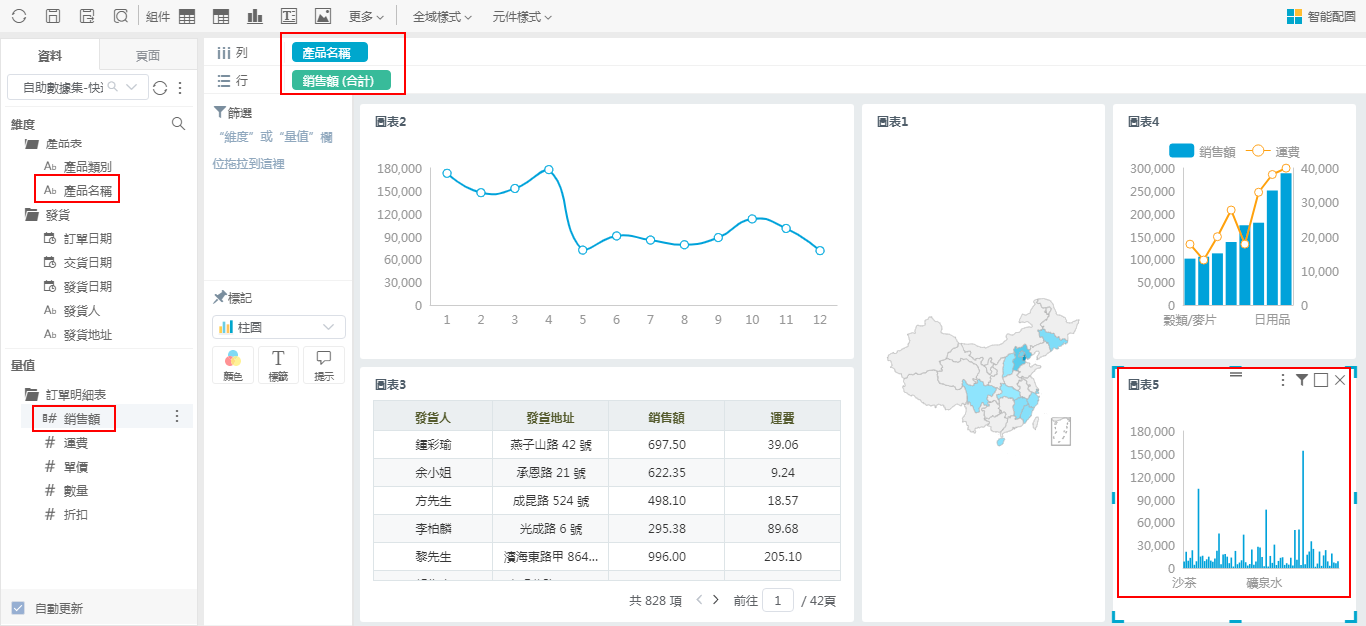Collapse the 產品表 folder in tree
This screenshot has height=626, width=1366.
(32, 144)
